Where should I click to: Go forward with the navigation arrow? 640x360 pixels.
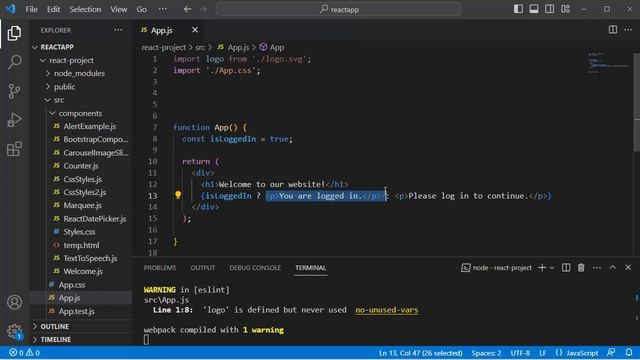click(x=204, y=9)
